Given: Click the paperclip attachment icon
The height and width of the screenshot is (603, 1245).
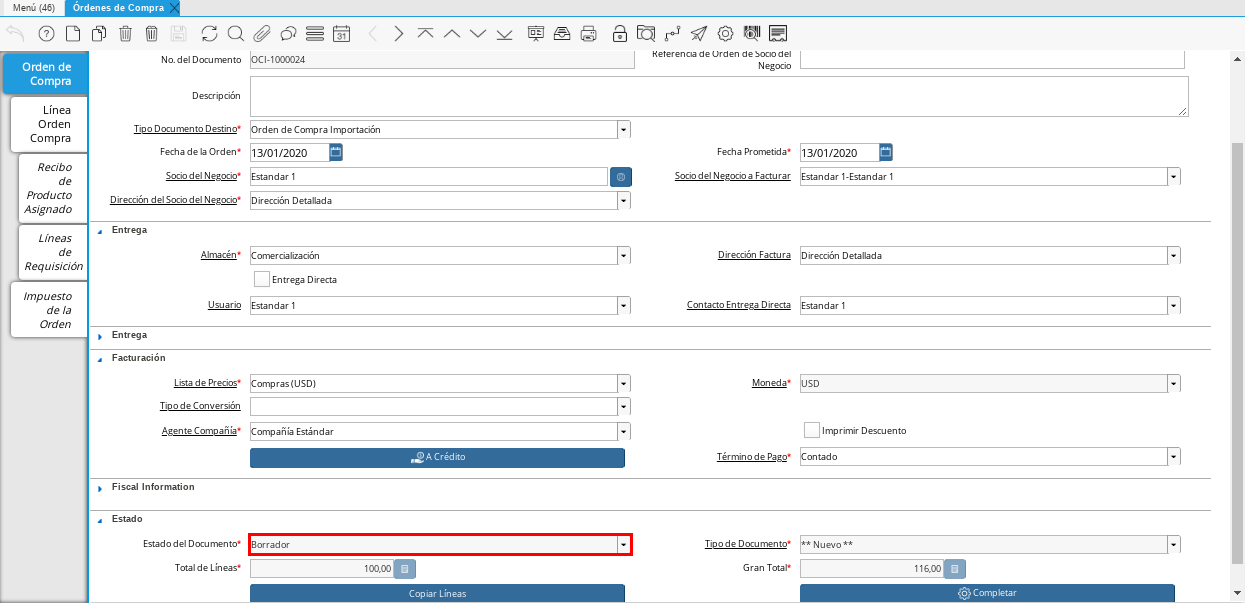Looking at the screenshot, I should tap(262, 33).
